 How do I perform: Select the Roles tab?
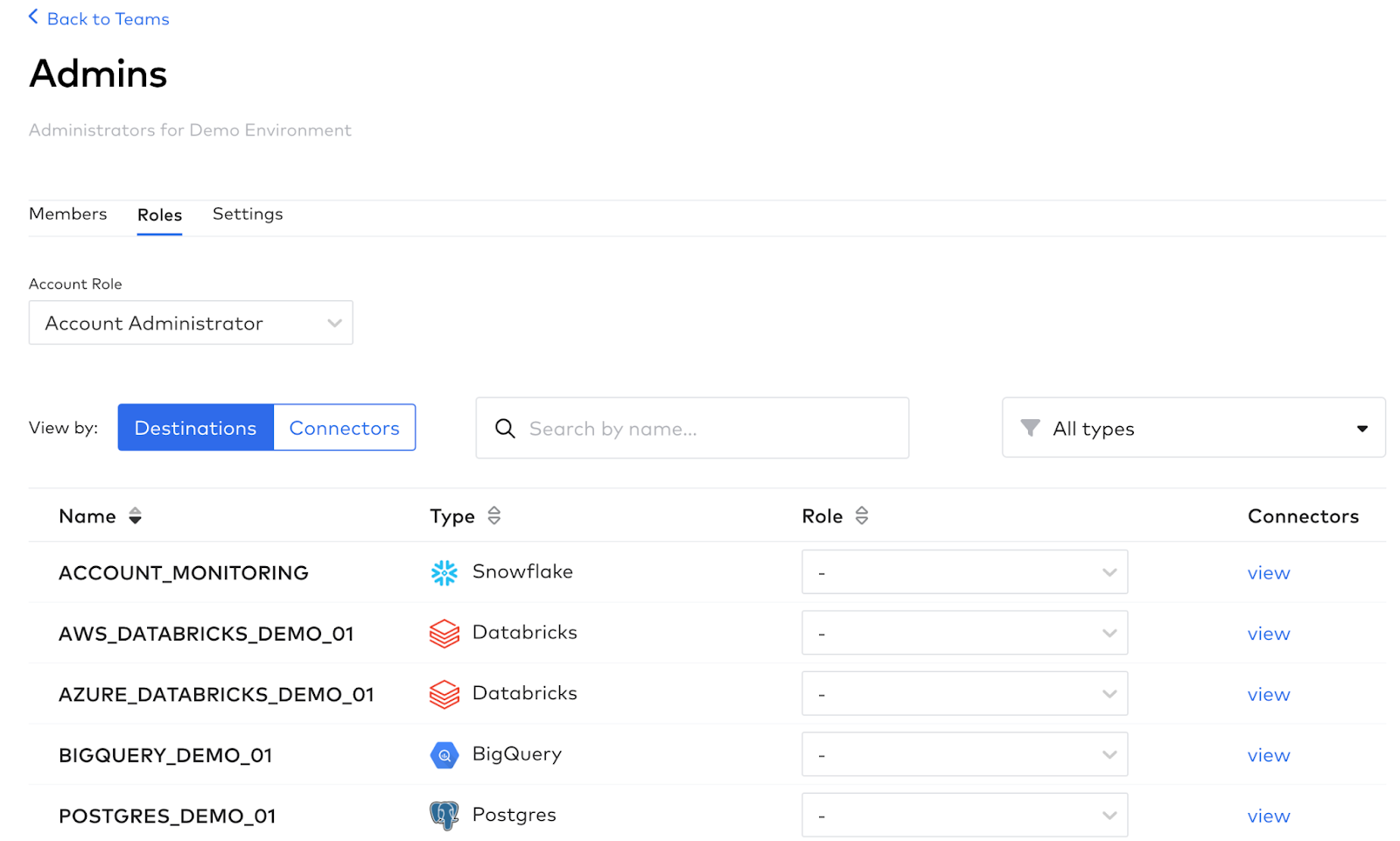click(x=159, y=215)
